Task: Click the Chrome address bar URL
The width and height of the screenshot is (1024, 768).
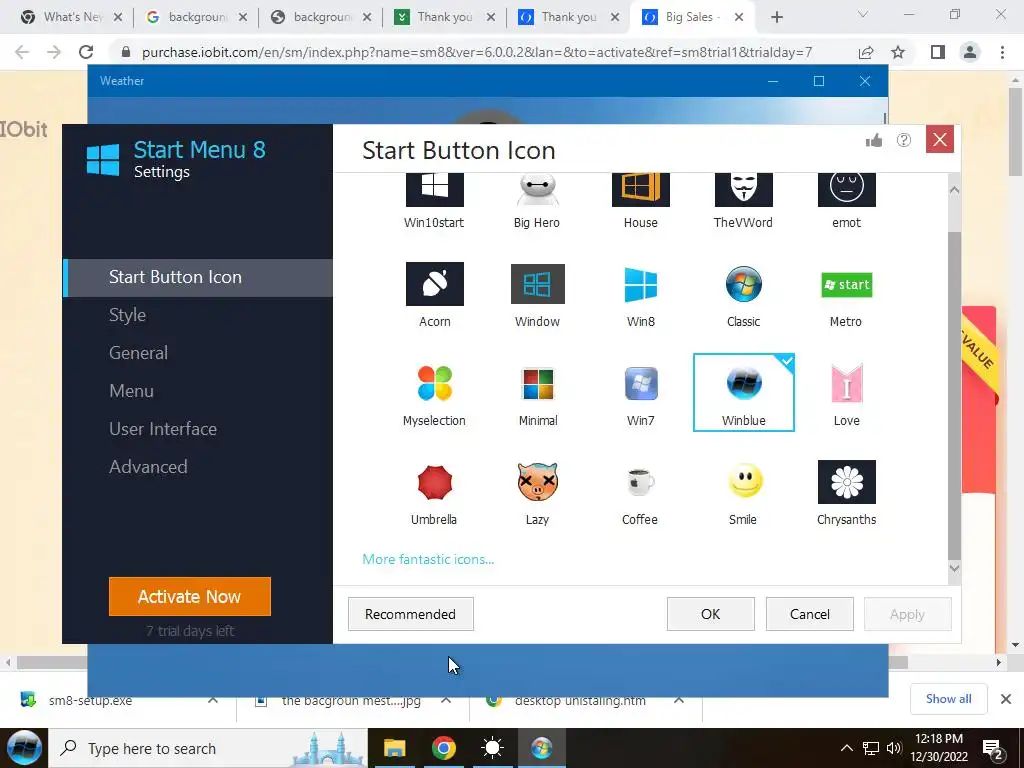Action: click(477, 52)
